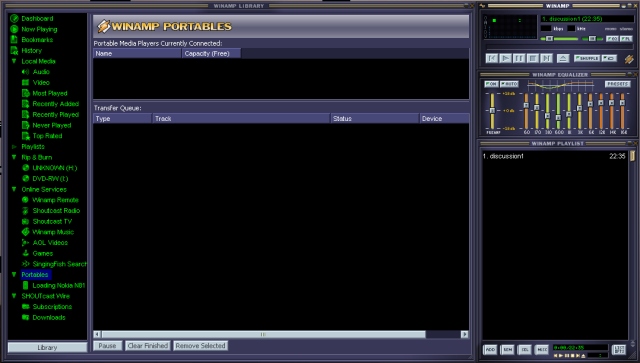Click playlist ADD button
Screen dimensions: 640x363
[490, 350]
